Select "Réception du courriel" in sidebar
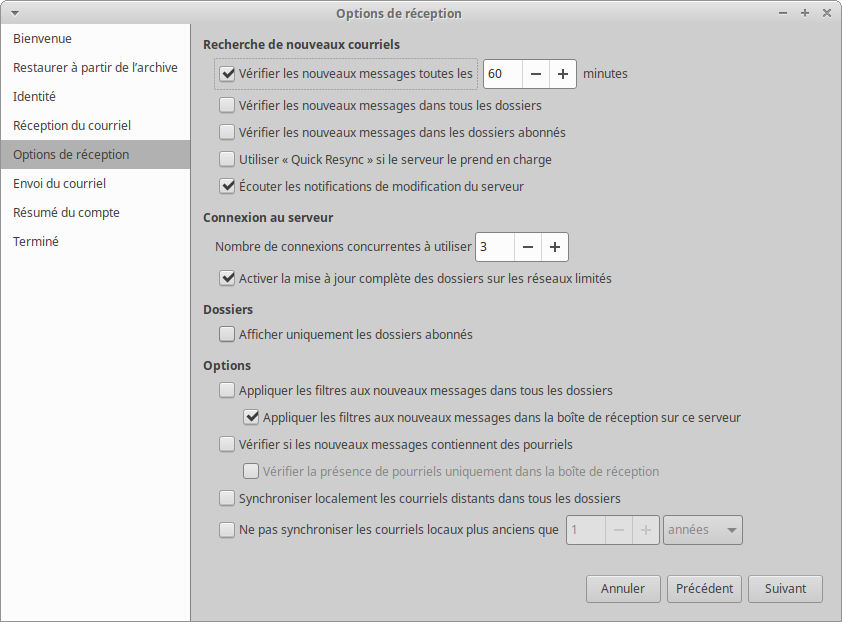The image size is (842, 622). [x=72, y=126]
